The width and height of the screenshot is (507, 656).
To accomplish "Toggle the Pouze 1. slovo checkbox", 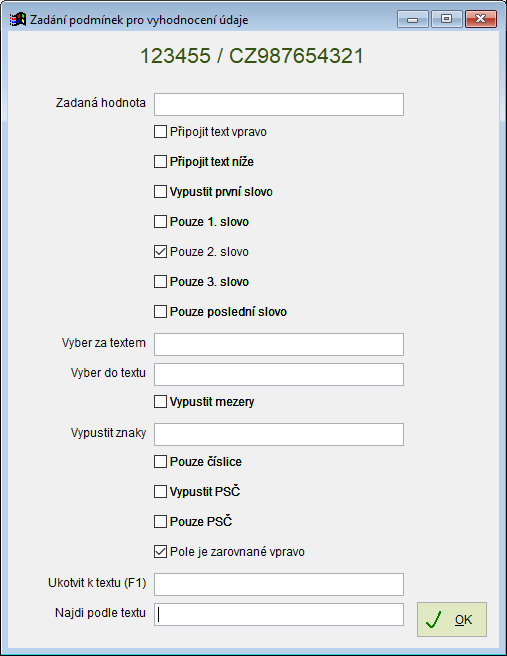I will [160, 222].
